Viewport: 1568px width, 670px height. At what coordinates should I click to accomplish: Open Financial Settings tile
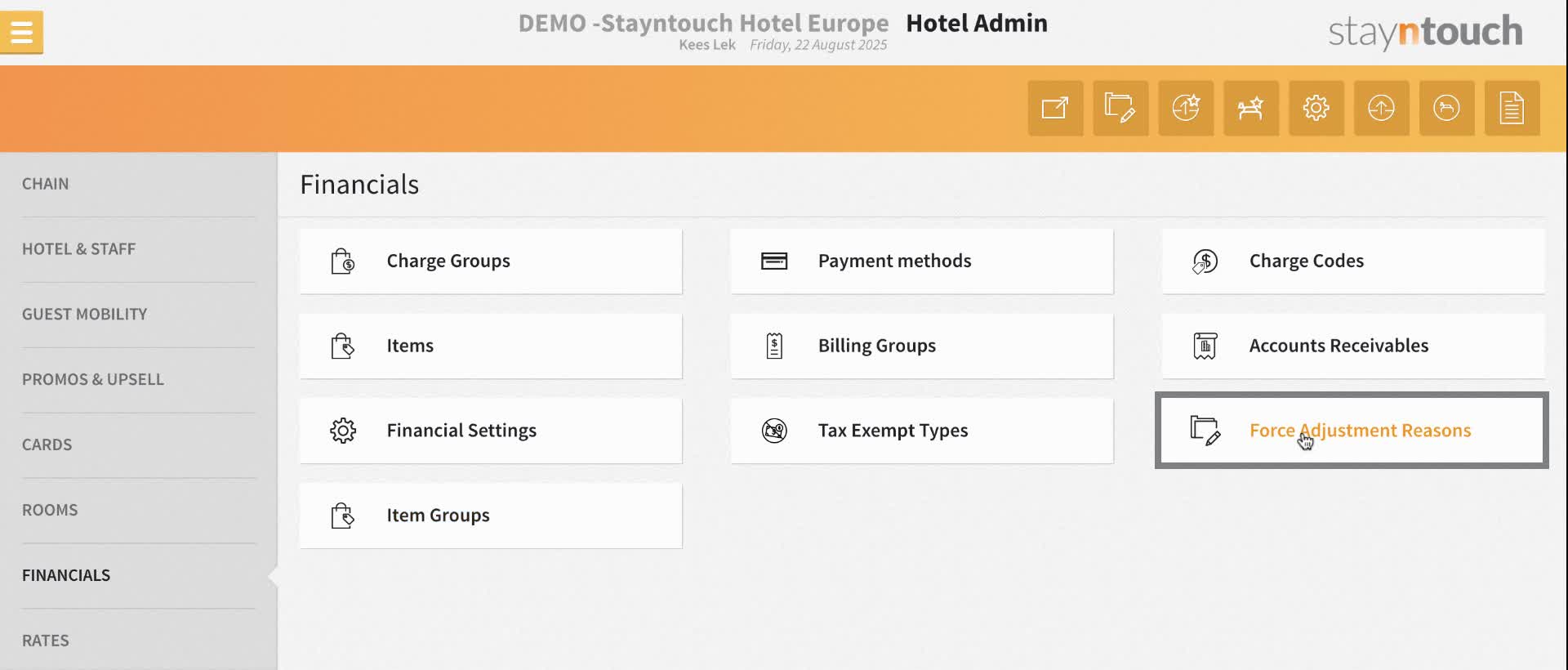pyautogui.click(x=491, y=431)
